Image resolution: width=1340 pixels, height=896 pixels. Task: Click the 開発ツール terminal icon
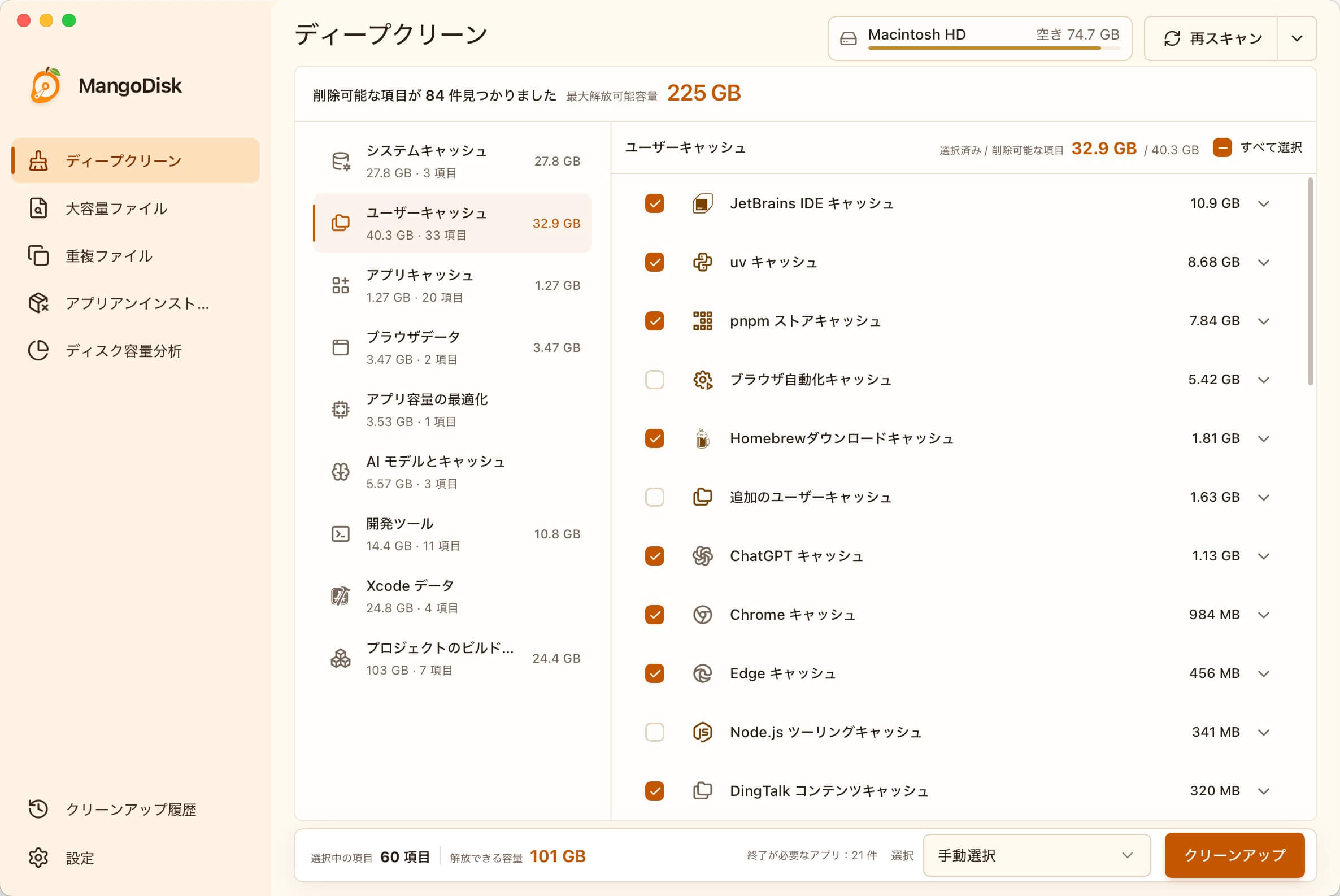(341, 534)
